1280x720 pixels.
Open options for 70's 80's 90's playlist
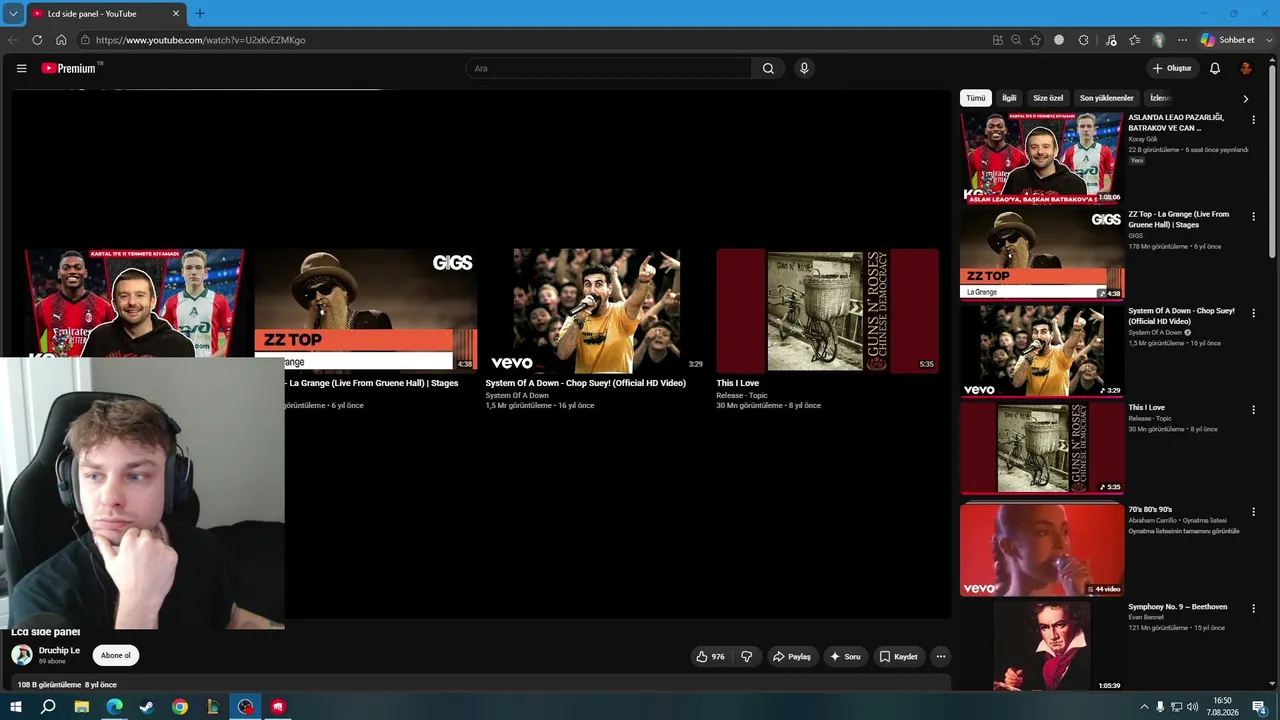click(x=1253, y=512)
